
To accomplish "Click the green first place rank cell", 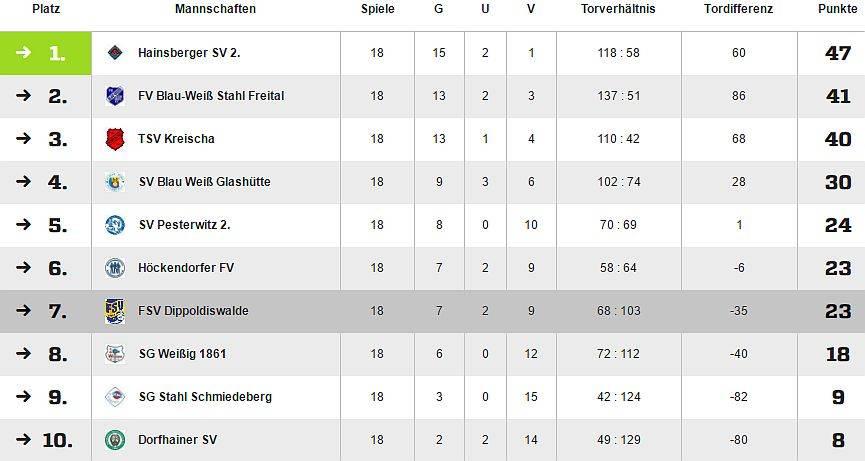I will 46,53.
